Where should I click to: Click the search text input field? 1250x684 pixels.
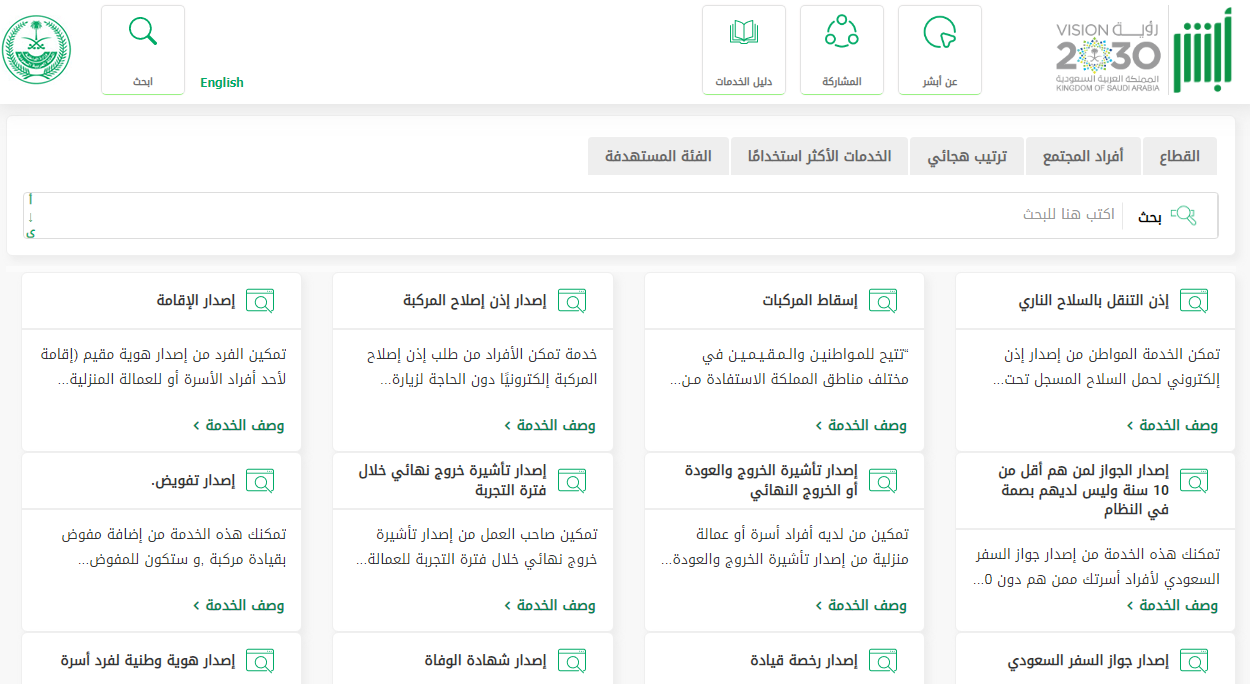(x=600, y=215)
